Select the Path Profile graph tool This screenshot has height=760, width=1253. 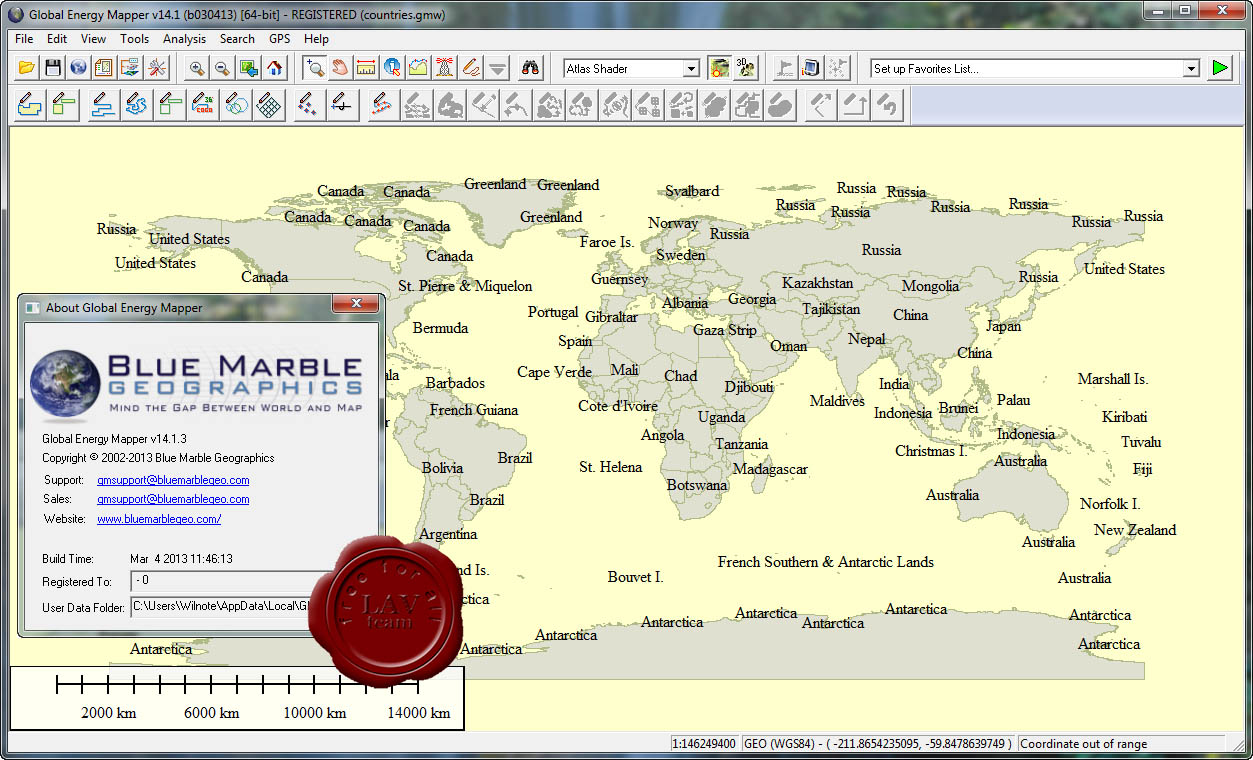(x=418, y=68)
